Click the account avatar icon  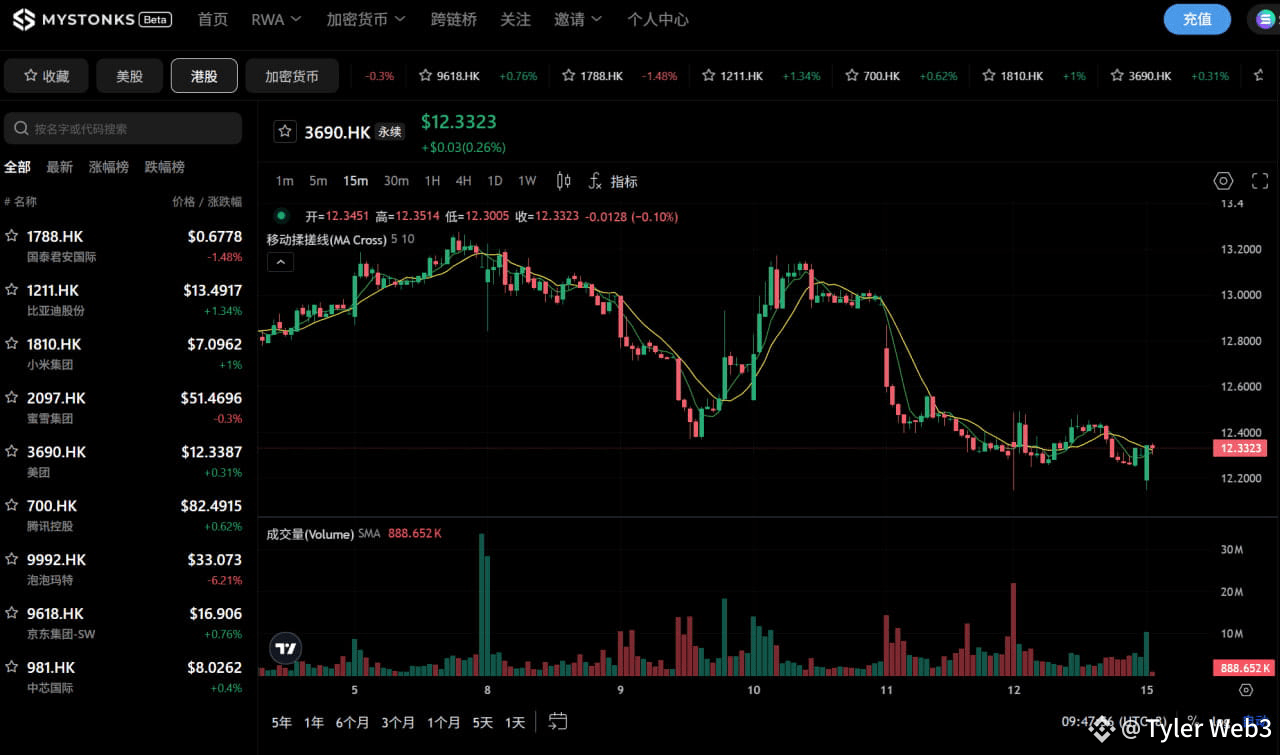(x=1266, y=19)
